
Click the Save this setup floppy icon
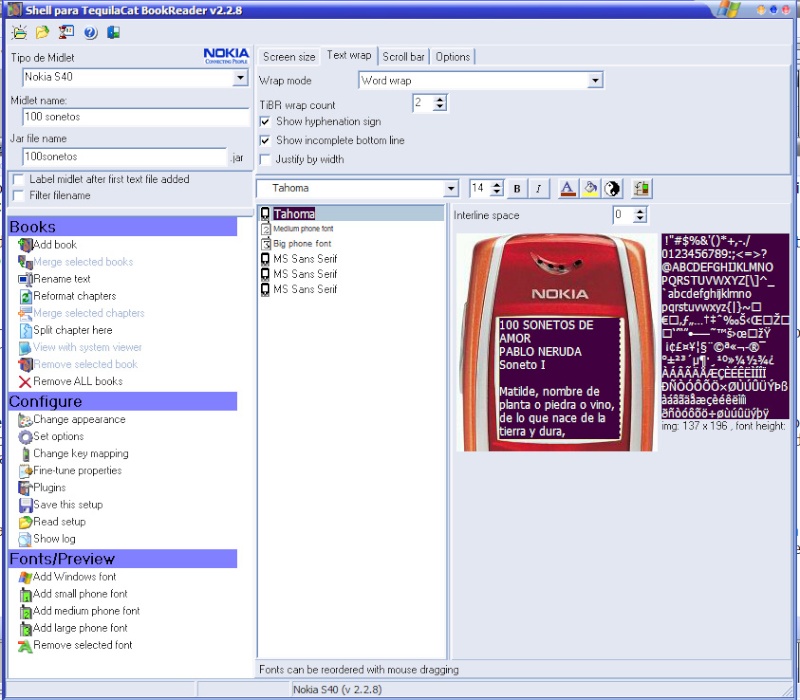point(26,505)
